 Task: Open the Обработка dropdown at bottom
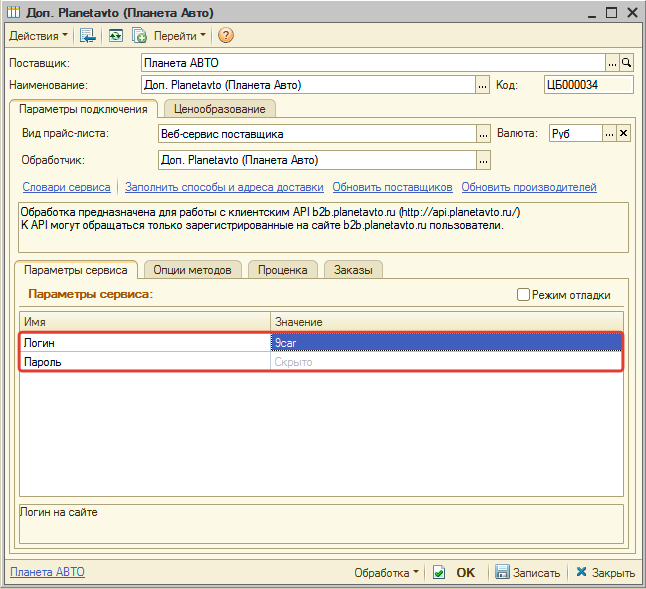click(386, 573)
